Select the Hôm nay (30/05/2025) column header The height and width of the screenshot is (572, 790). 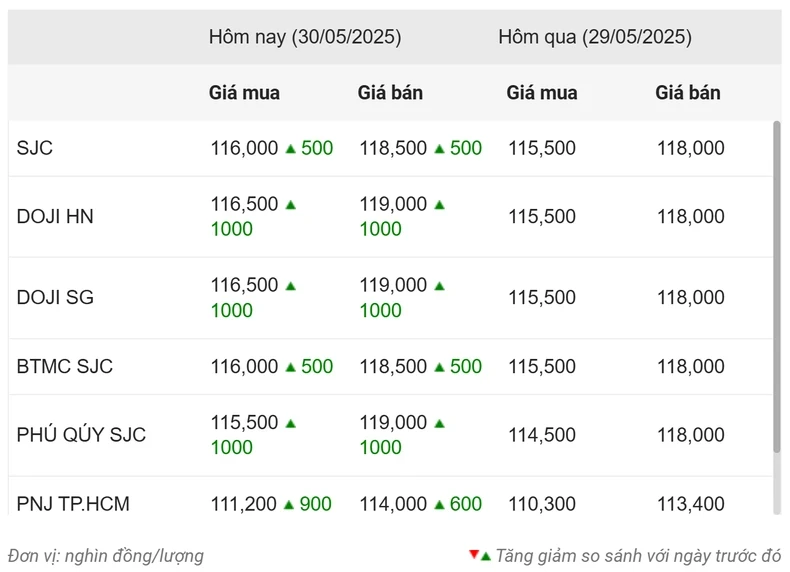click(305, 37)
